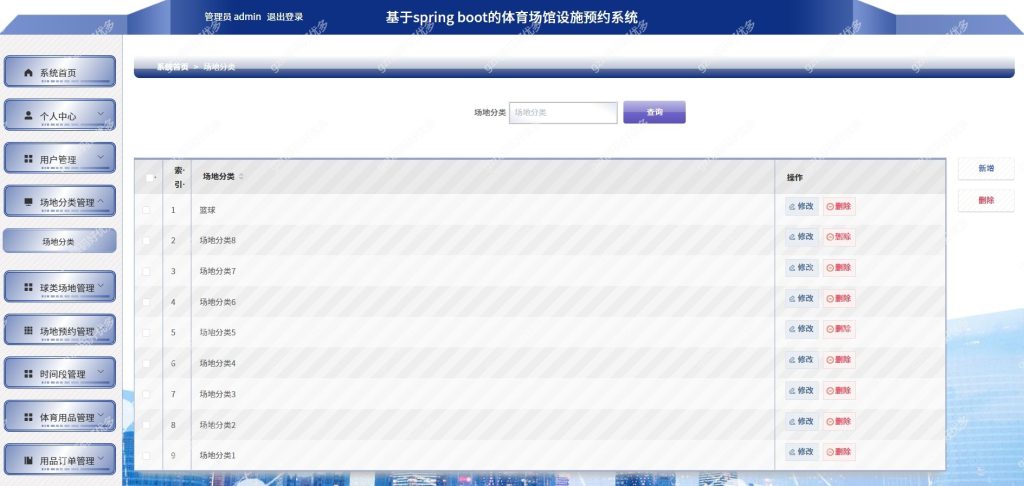Click 修改 button in 场地分类1 row
The height and width of the screenshot is (486, 1024).
pos(801,451)
